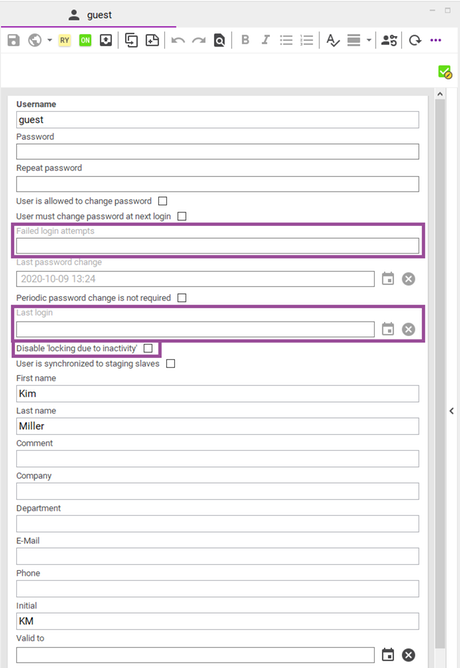Clear the Valid to date

pos(408,655)
